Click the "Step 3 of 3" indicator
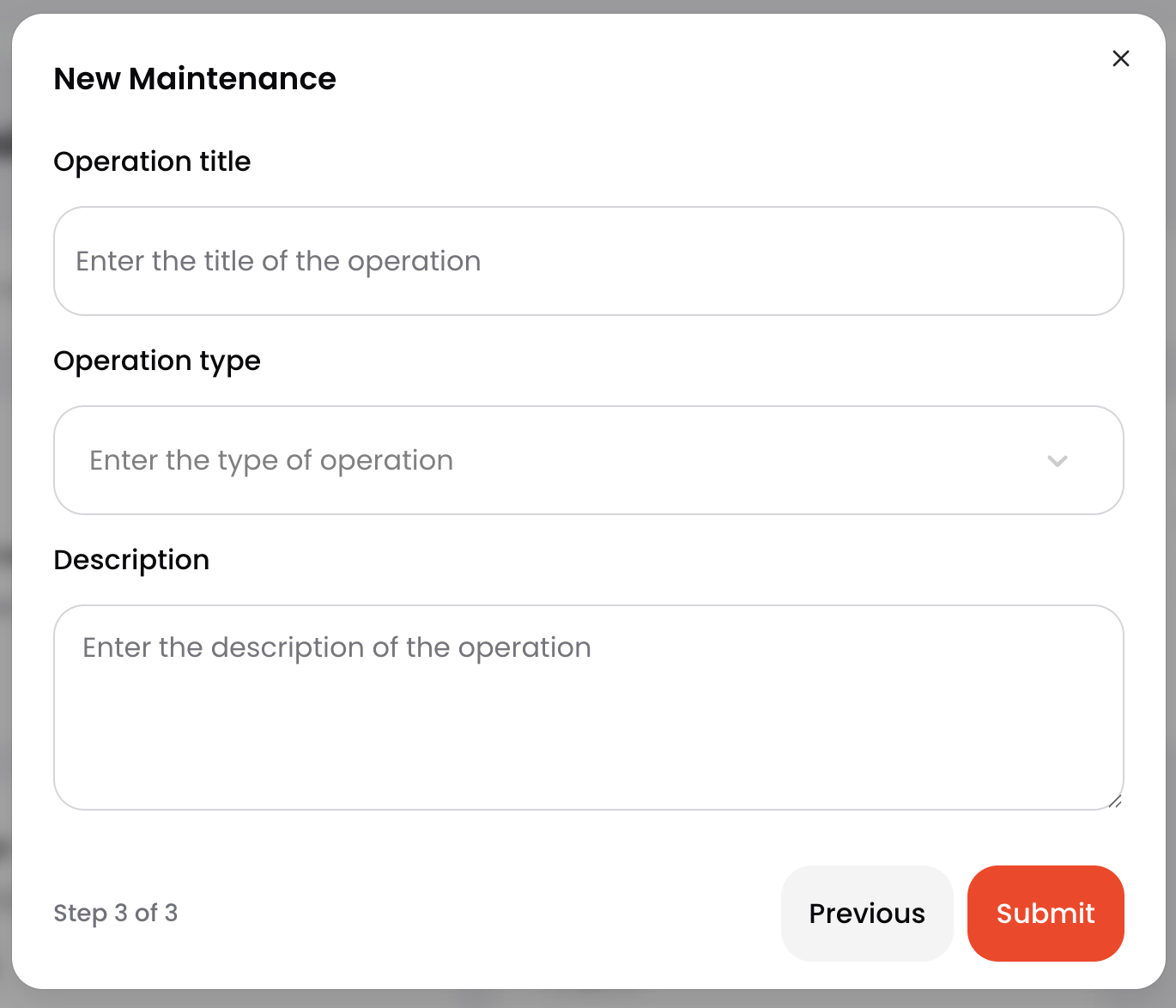The image size is (1176, 1008). point(116,913)
